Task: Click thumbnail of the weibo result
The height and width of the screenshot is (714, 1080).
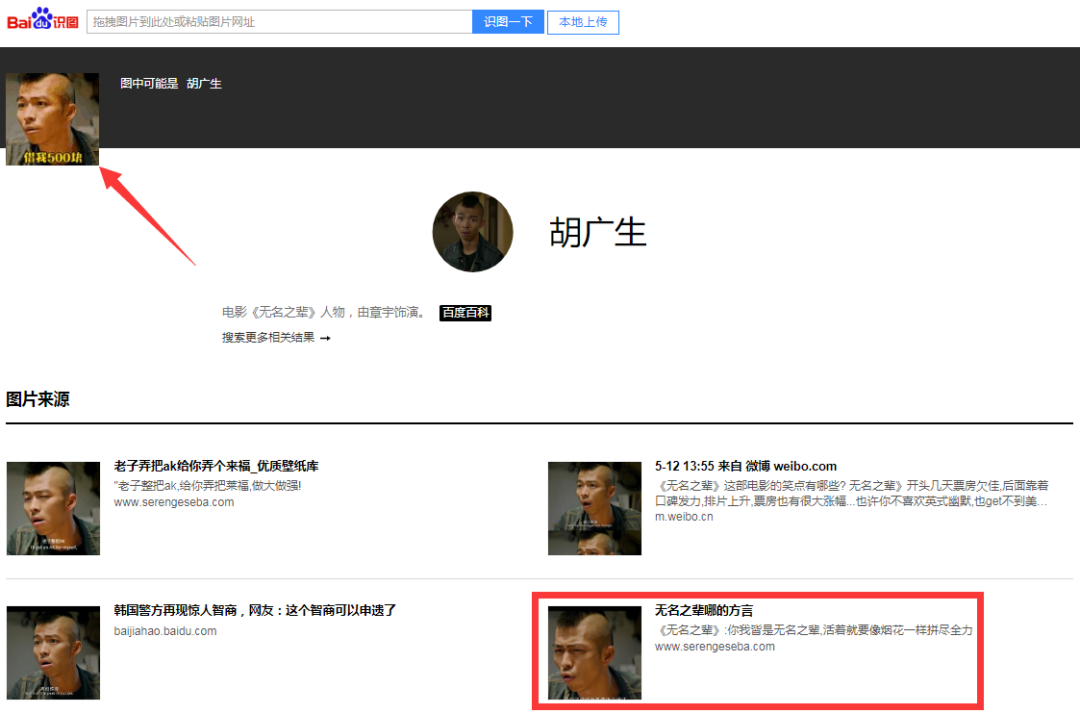Action: coord(594,508)
